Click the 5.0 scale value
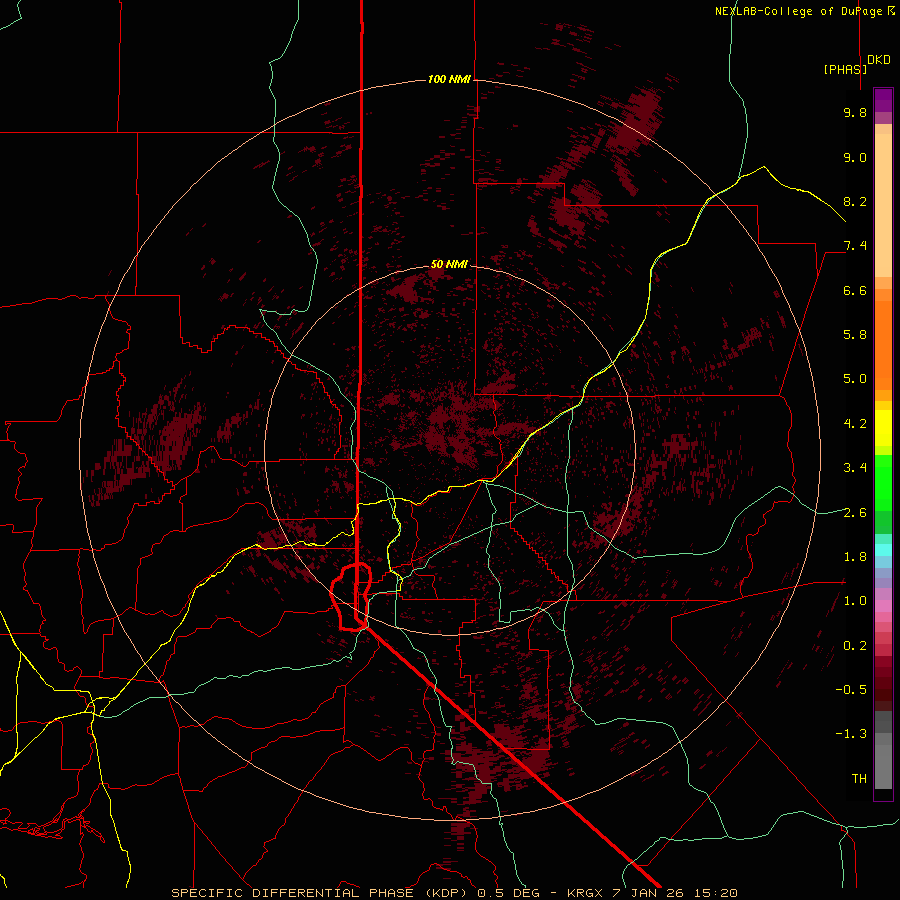 tap(855, 379)
